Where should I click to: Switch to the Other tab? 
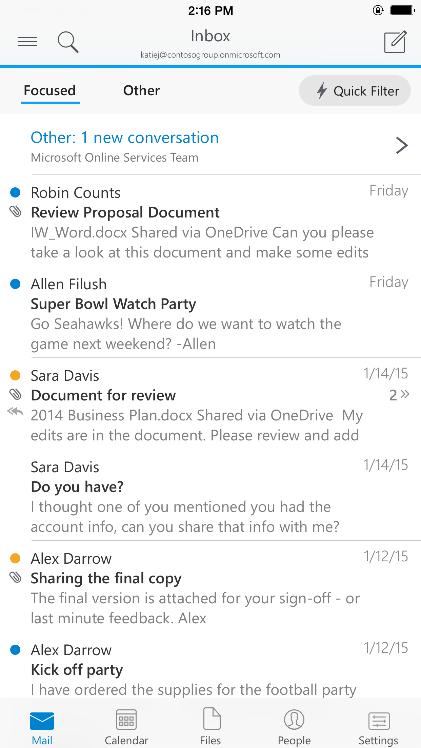tap(142, 90)
